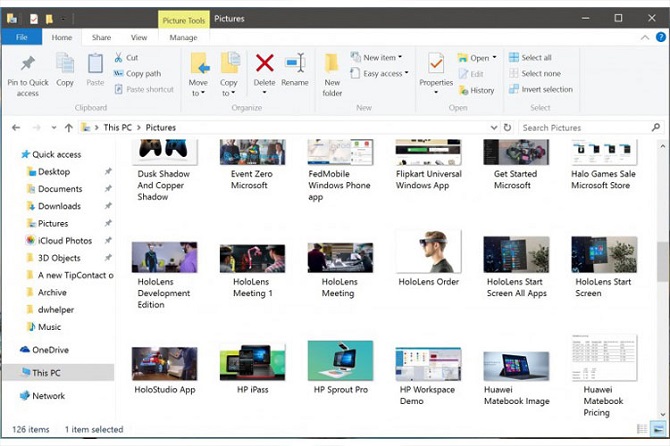Click the new folder icon in title bar
Image resolution: width=670 pixels, height=446 pixels.
(50, 18)
